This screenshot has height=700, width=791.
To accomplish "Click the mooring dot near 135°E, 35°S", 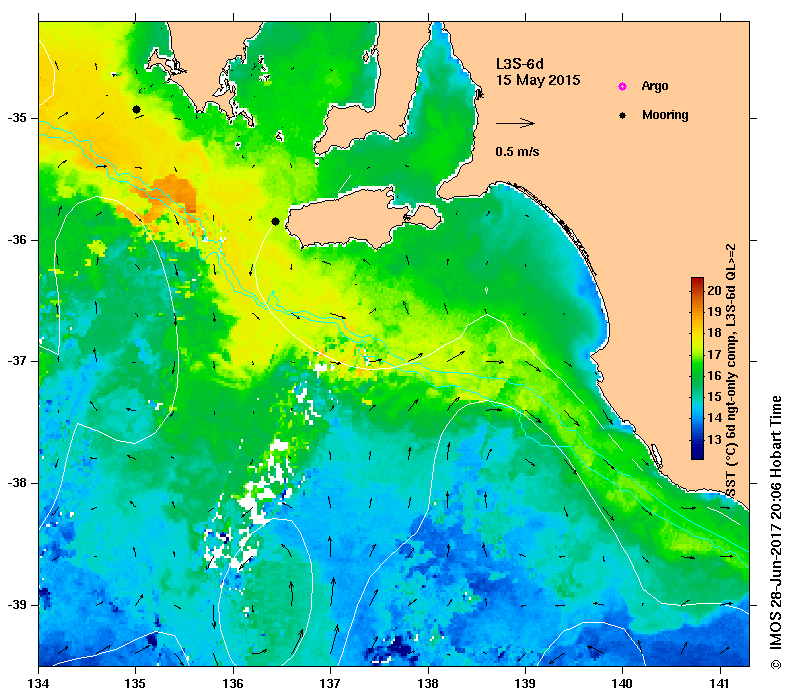I will [x=136, y=109].
